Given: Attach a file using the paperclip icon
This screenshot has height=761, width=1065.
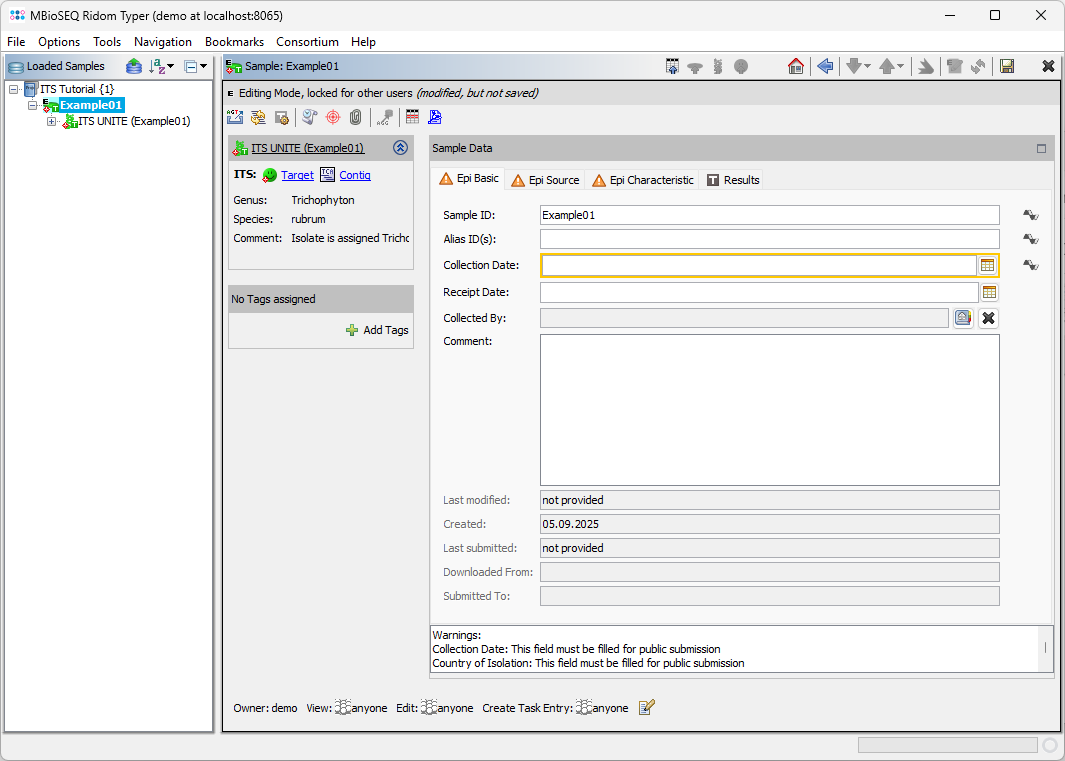Looking at the screenshot, I should [354, 117].
